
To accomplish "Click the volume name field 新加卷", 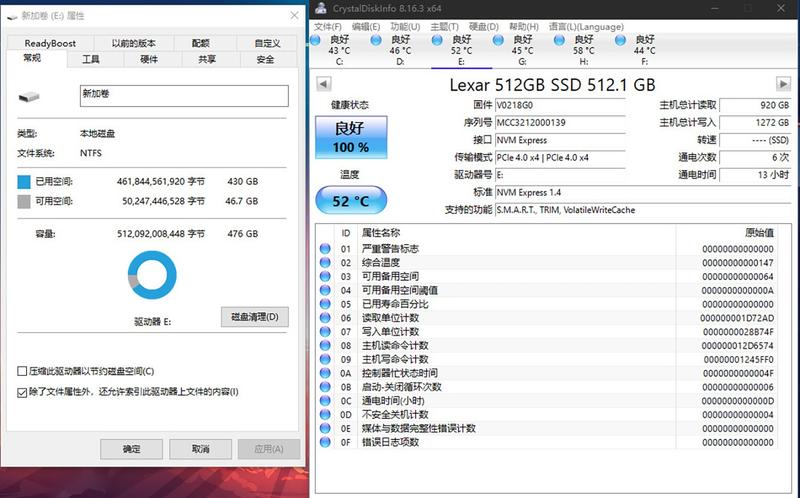I will click(x=184, y=96).
